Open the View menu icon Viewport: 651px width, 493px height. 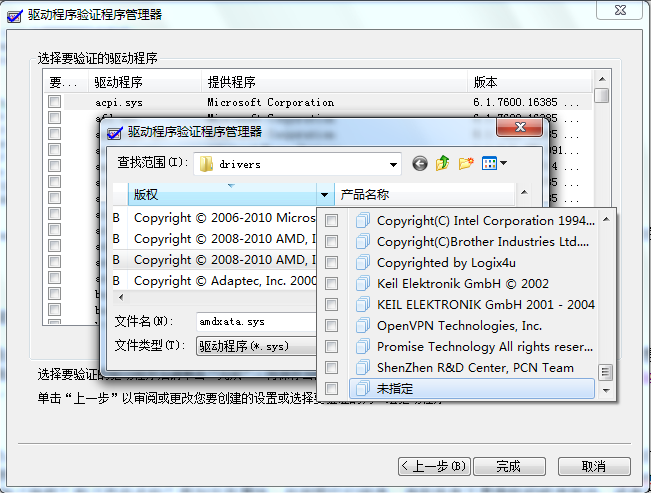coord(489,163)
